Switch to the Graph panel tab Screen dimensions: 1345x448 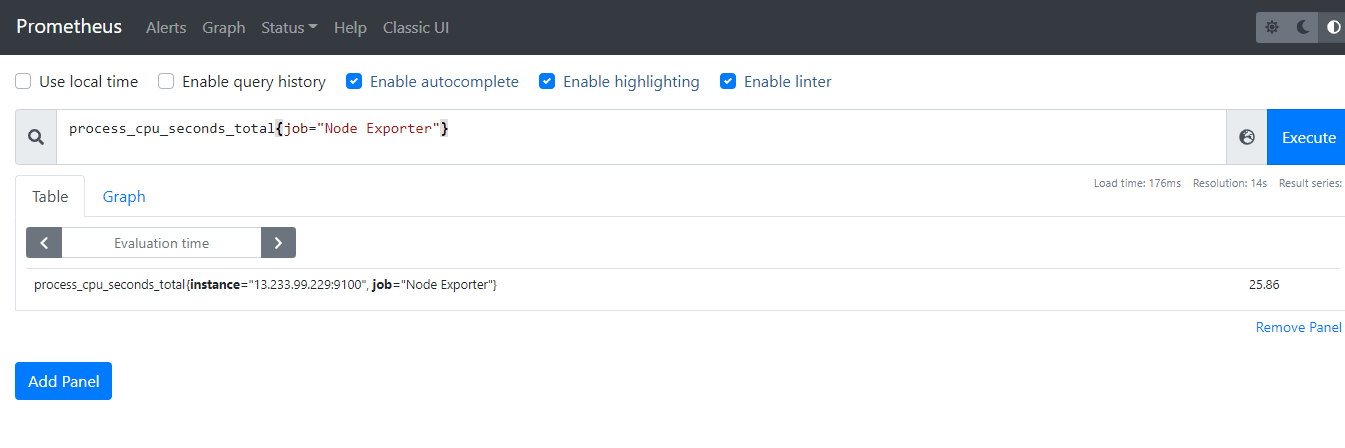(x=124, y=197)
